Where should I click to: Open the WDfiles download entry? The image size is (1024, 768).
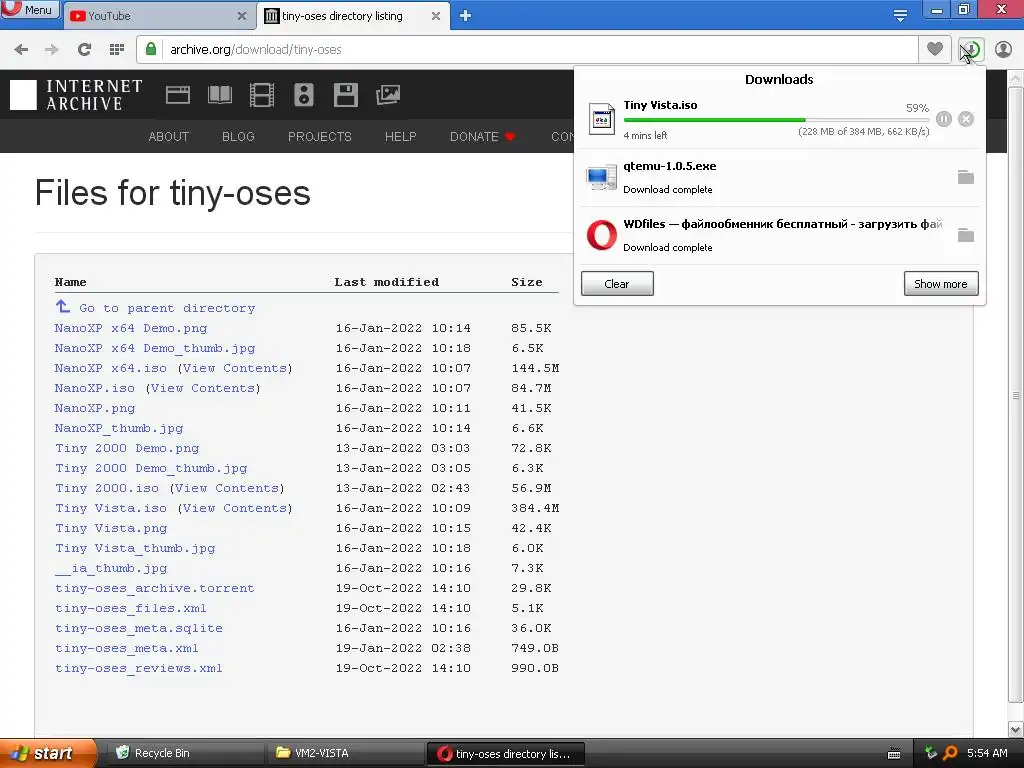click(780, 236)
